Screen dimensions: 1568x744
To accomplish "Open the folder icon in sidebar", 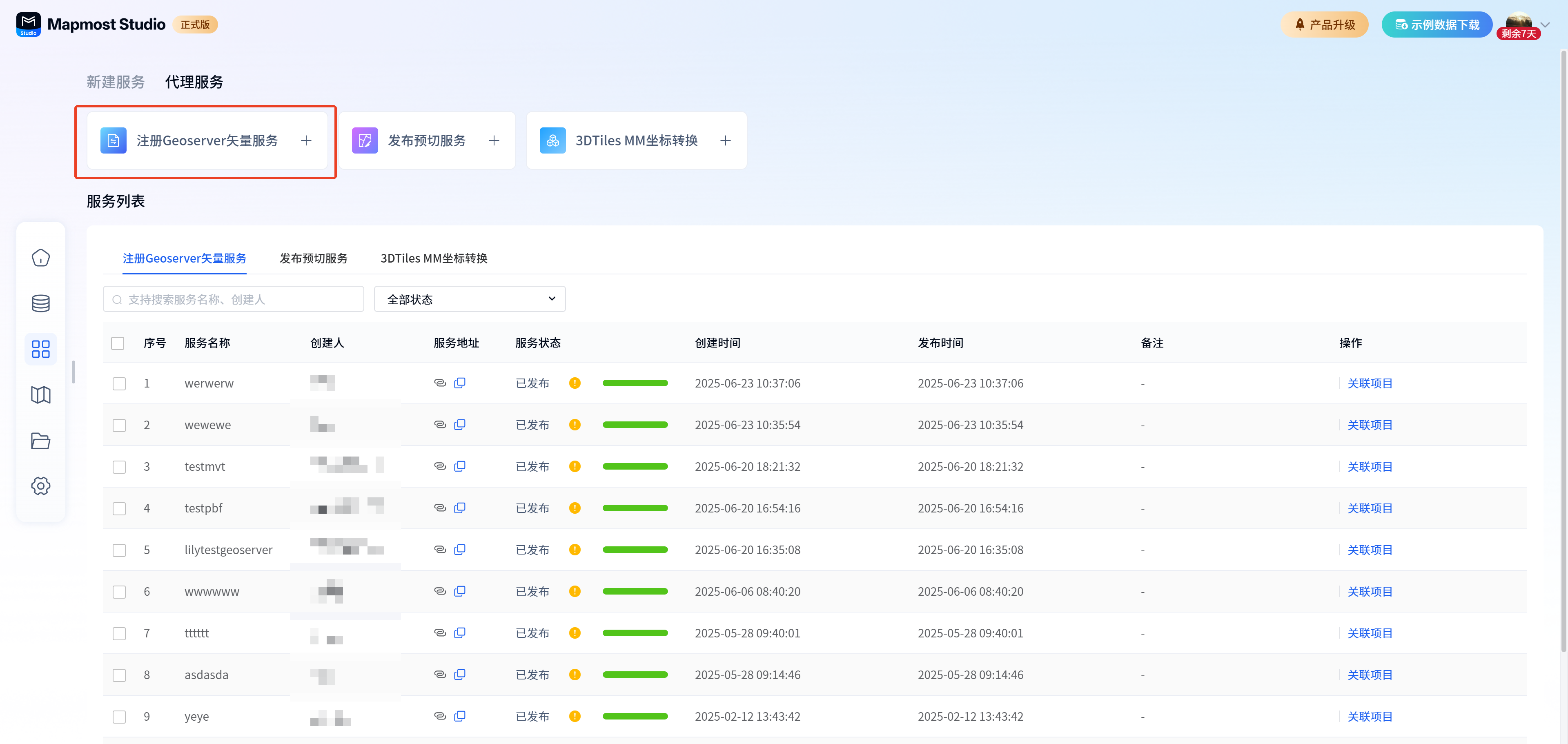I will pos(41,440).
